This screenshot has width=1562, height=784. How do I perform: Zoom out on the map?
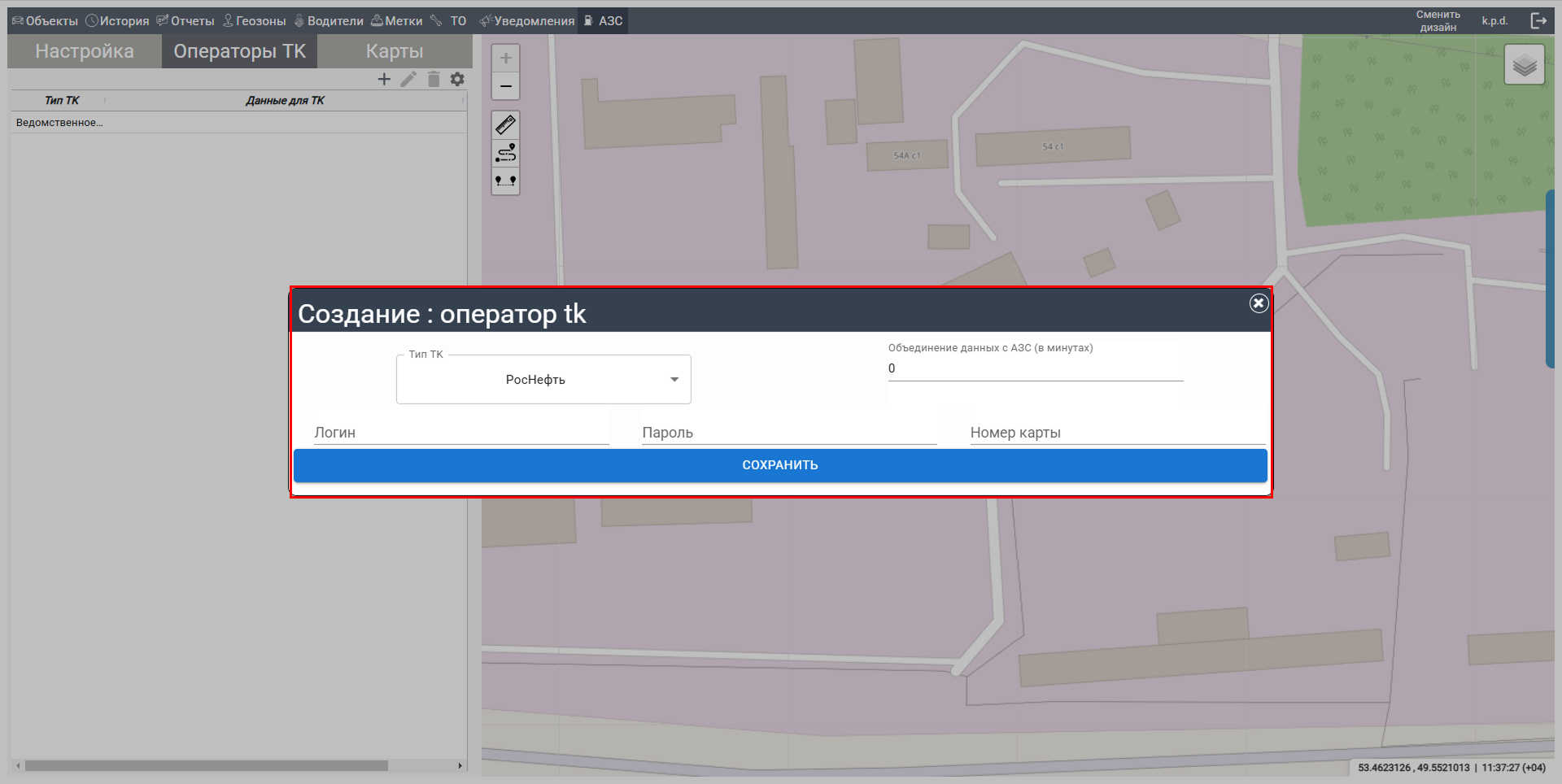505,86
